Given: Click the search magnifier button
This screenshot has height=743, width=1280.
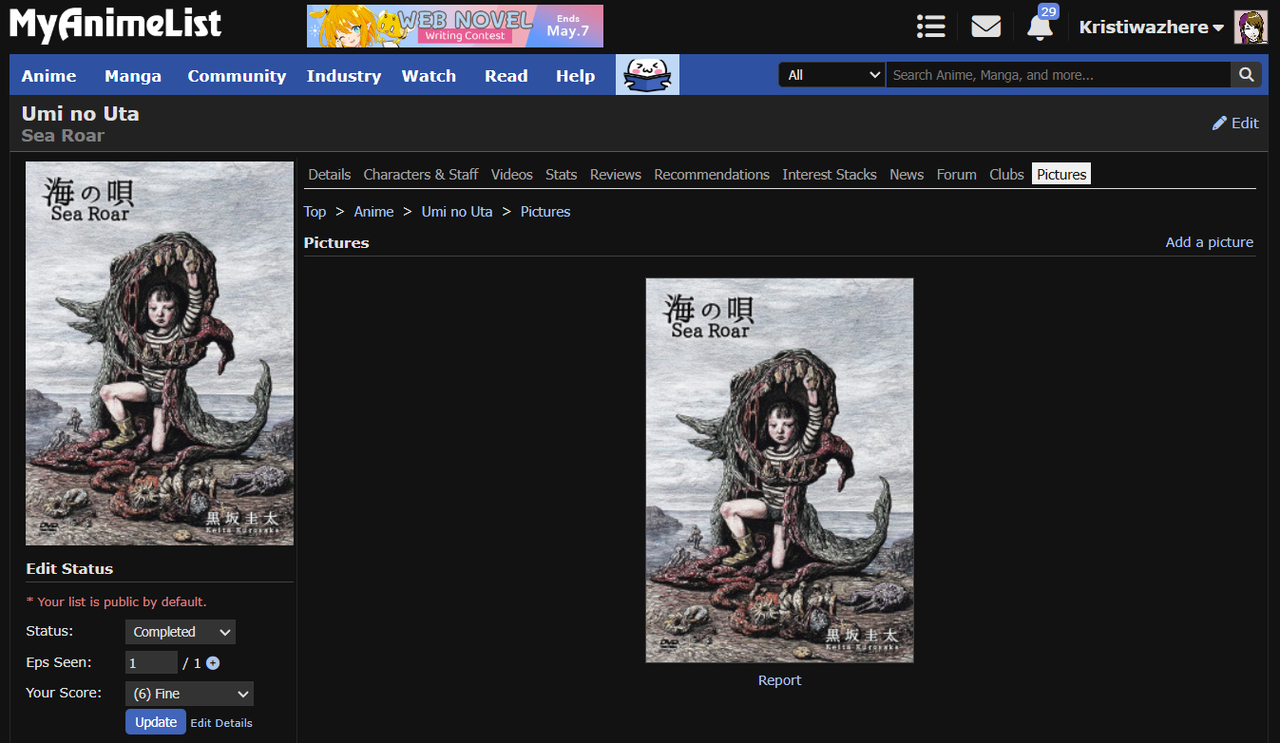Looking at the screenshot, I should point(1246,75).
